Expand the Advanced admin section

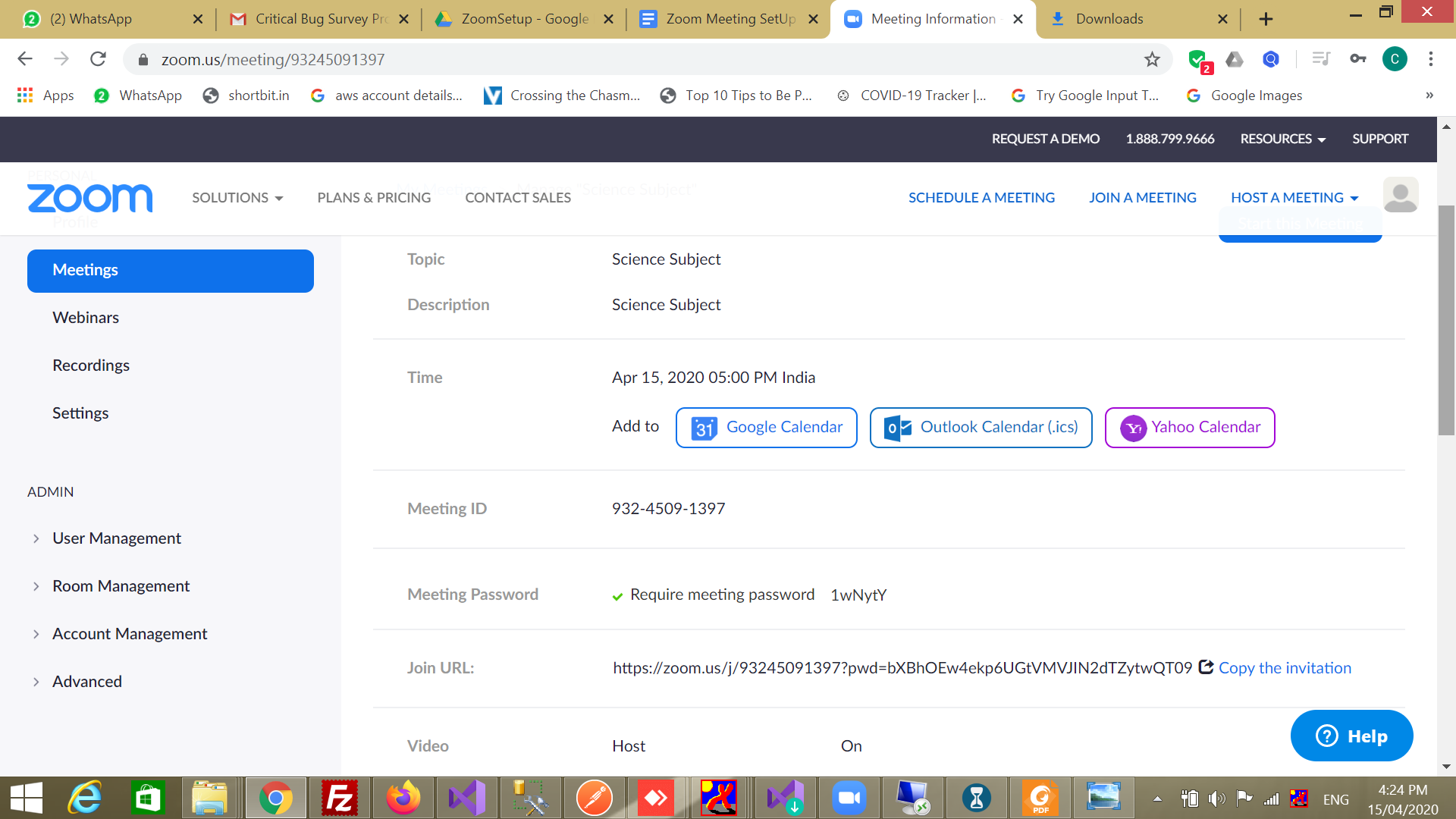tap(86, 682)
